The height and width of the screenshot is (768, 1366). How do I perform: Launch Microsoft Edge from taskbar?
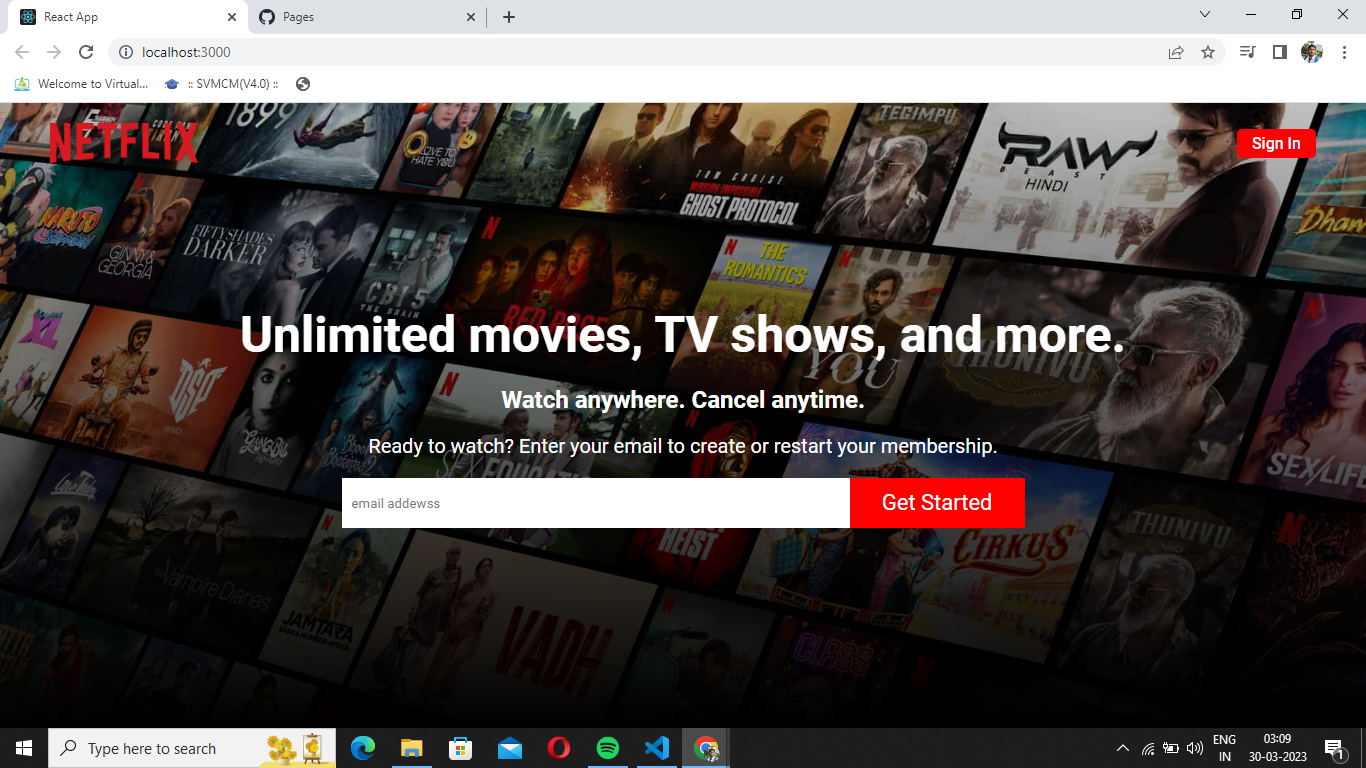(362, 748)
